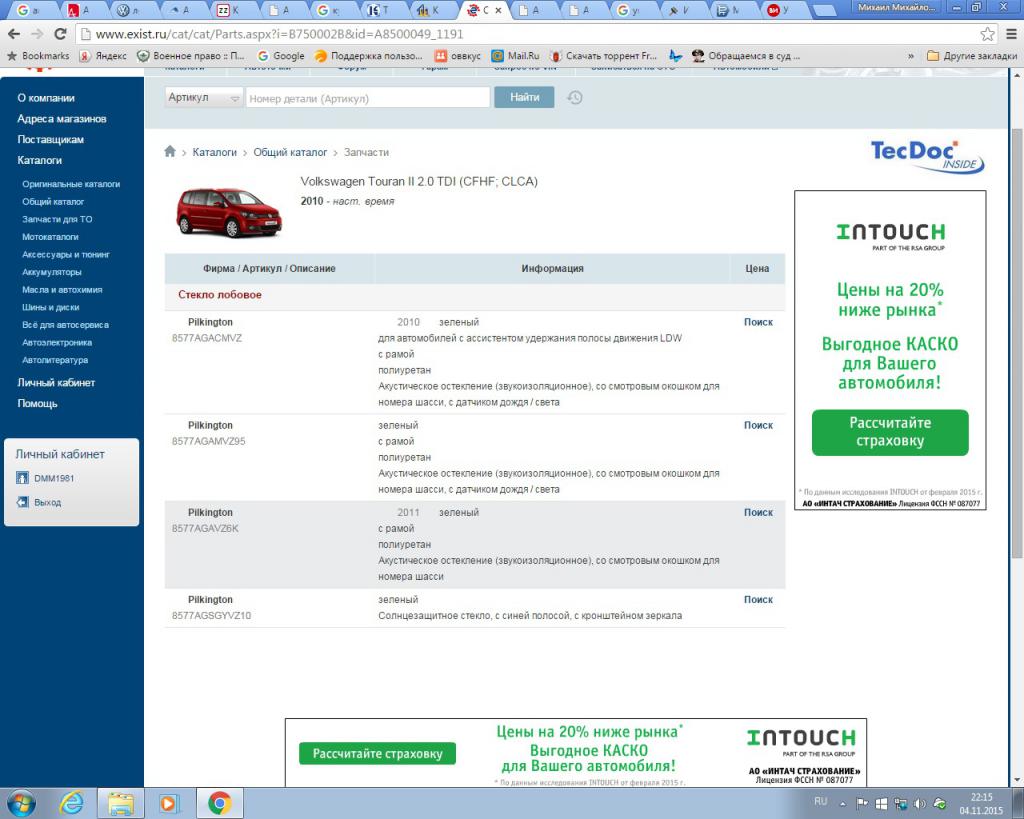This screenshot has height=819, width=1024.
Task: Click Общий каталог in the breadcrumb
Action: (x=290, y=152)
